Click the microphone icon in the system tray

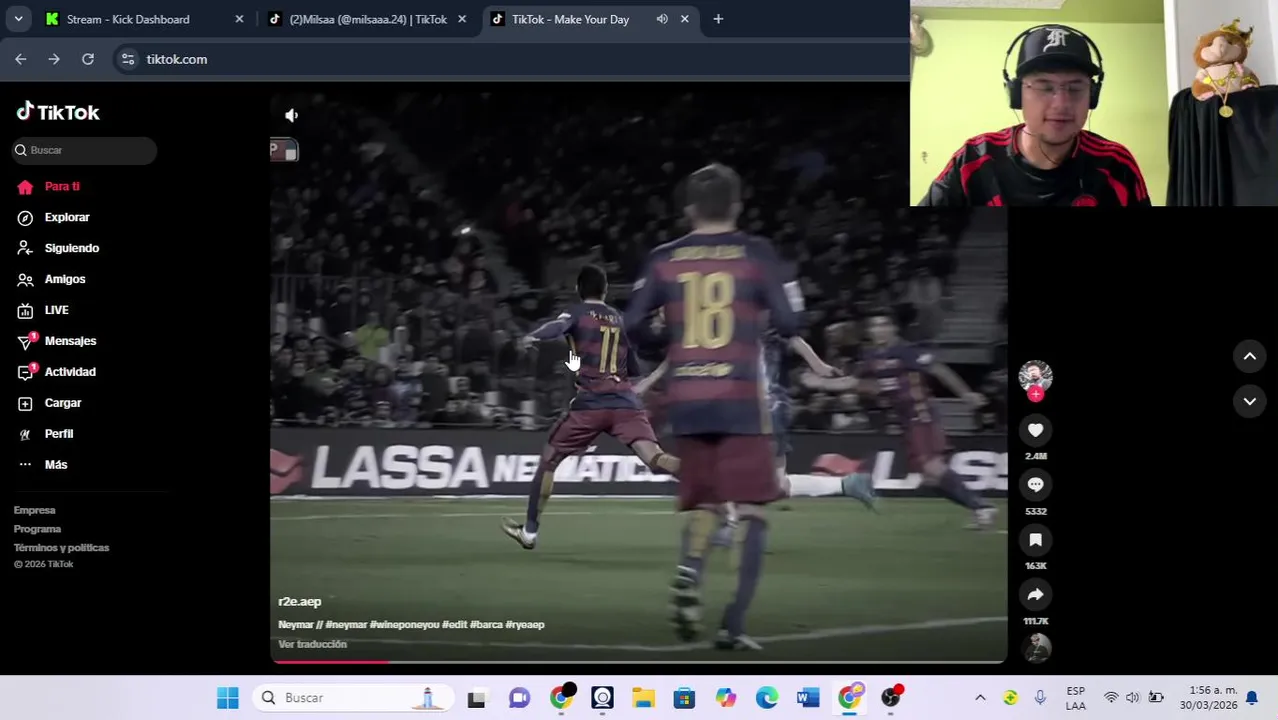1040,698
